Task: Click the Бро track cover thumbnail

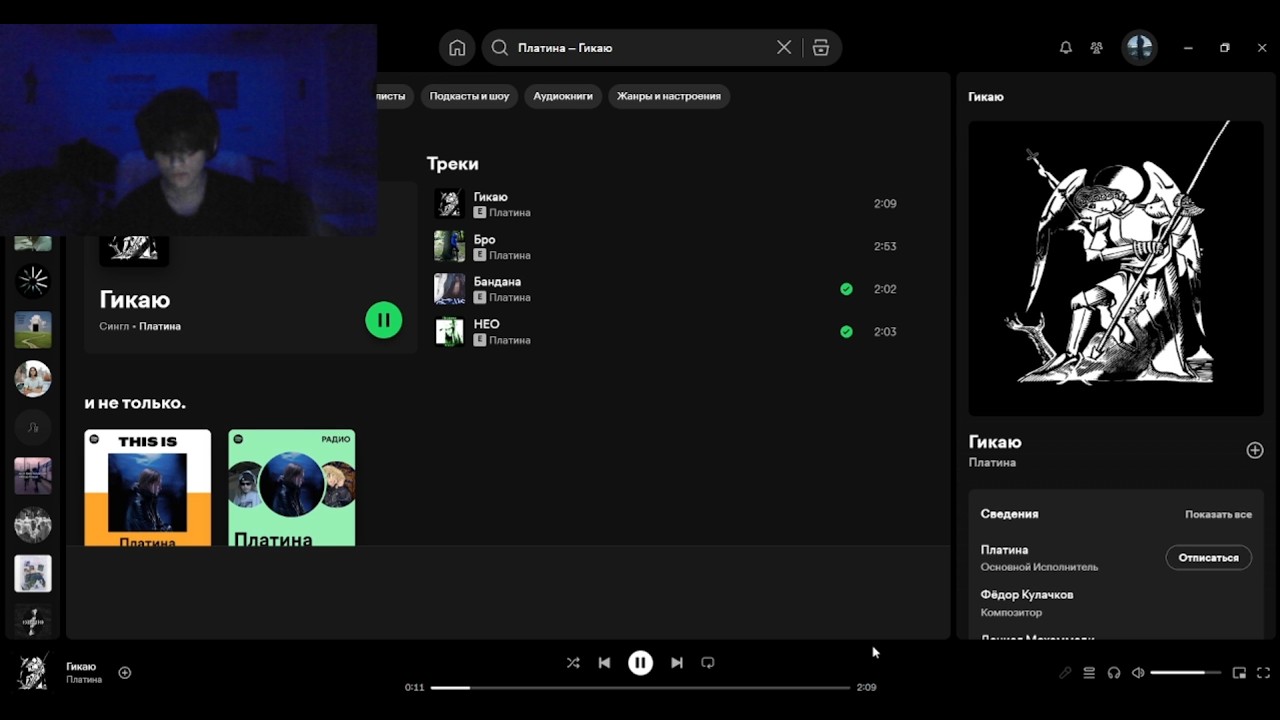Action: (449, 246)
